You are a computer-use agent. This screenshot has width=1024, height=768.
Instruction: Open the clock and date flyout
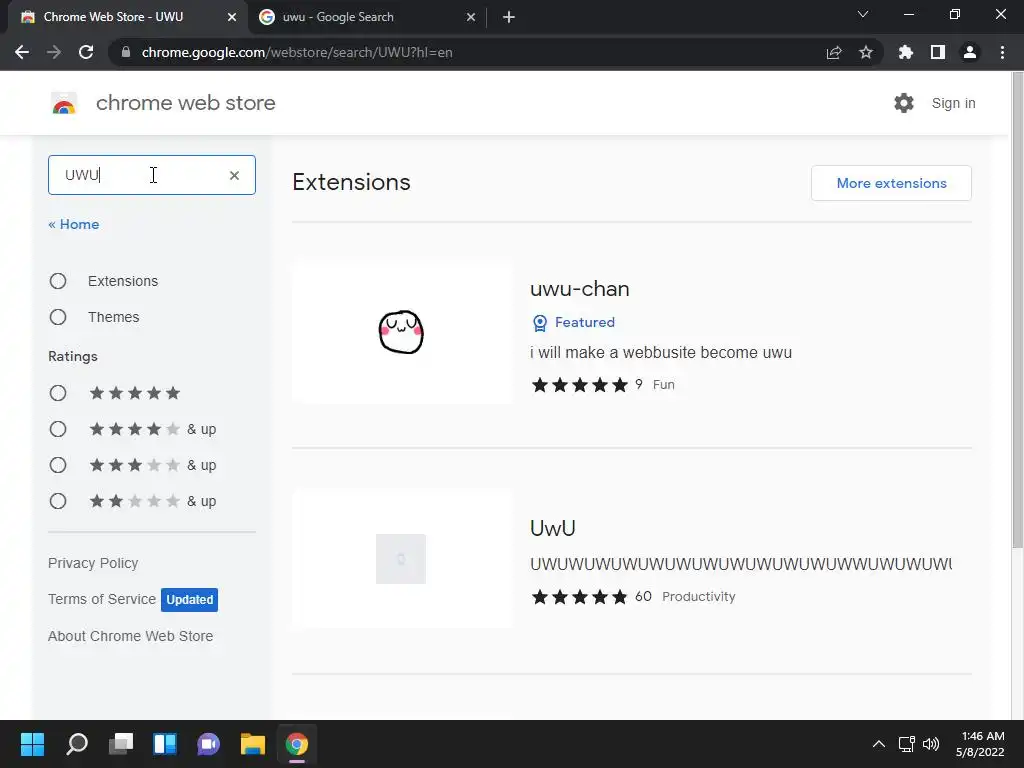click(x=982, y=744)
